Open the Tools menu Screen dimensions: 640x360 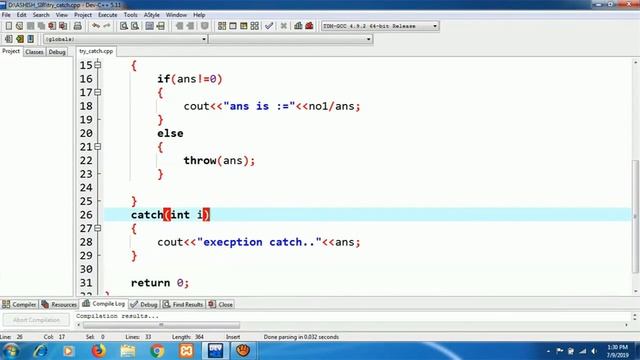click(131, 15)
